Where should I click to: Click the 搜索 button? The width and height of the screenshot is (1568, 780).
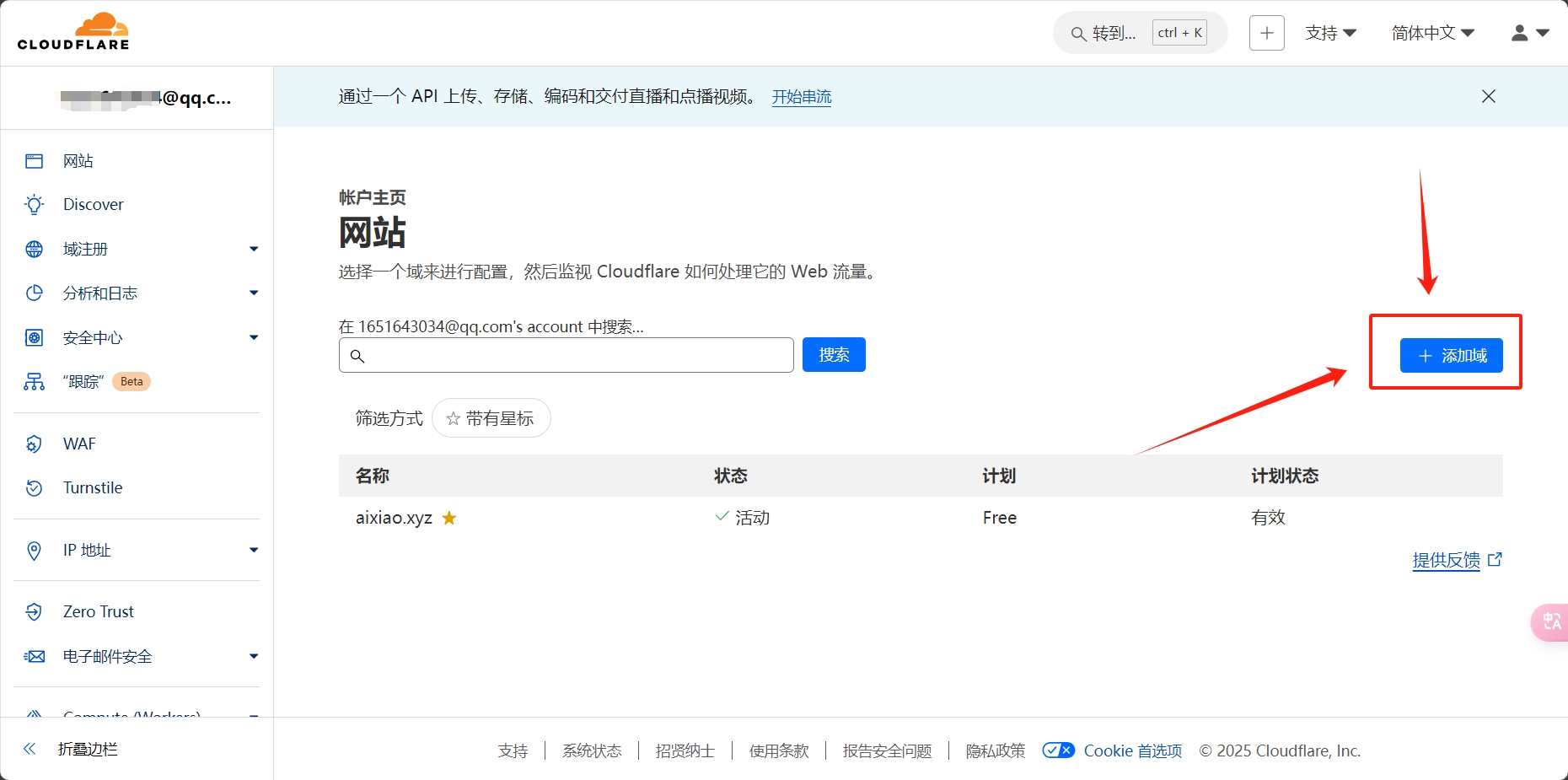(834, 355)
